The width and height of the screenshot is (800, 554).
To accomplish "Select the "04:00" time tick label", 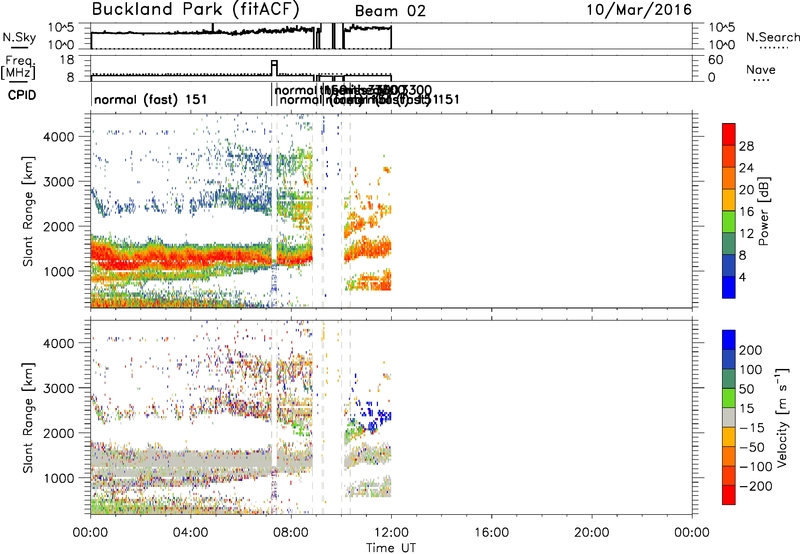I will (191, 533).
